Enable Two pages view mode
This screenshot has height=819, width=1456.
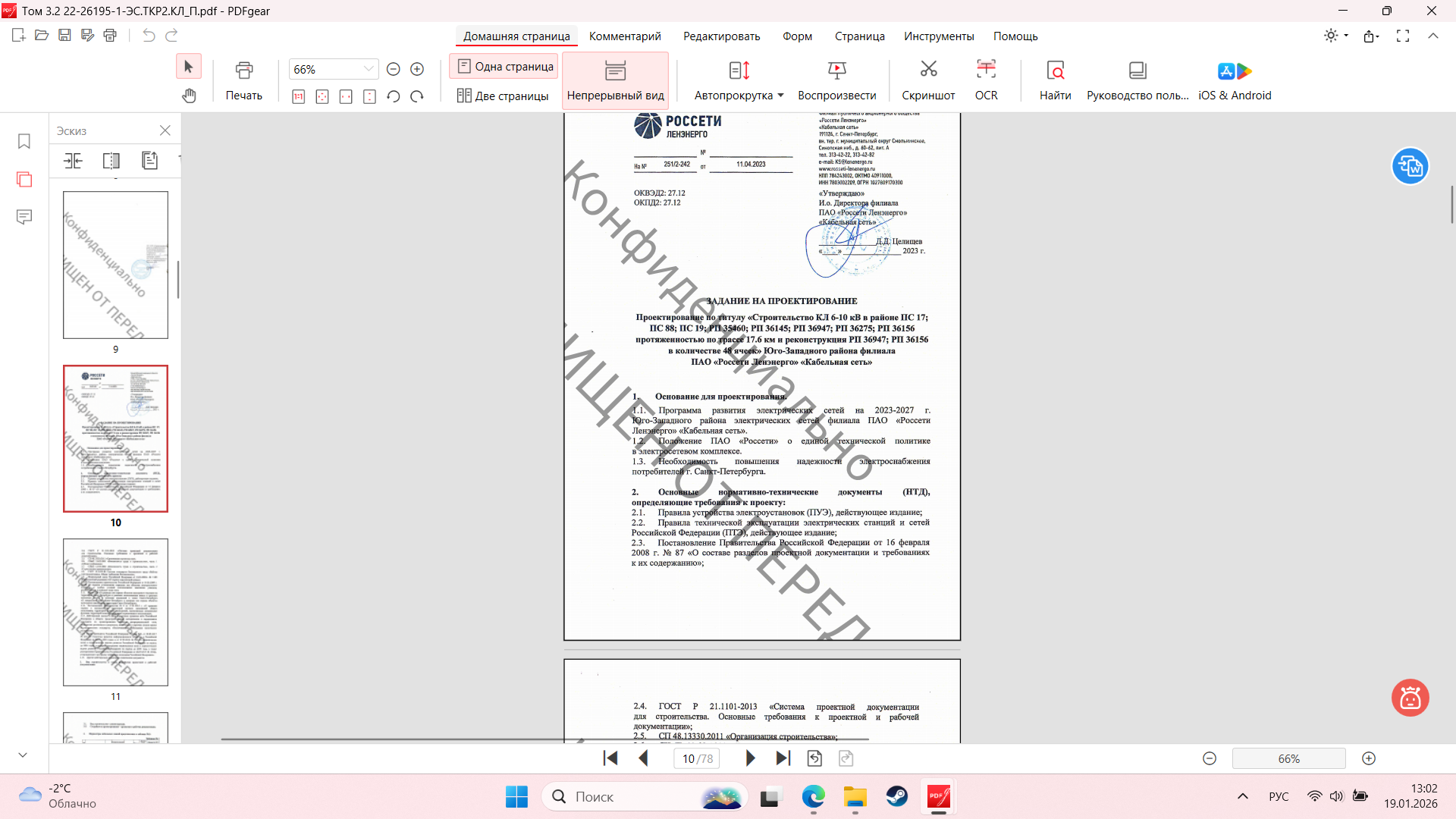[503, 96]
